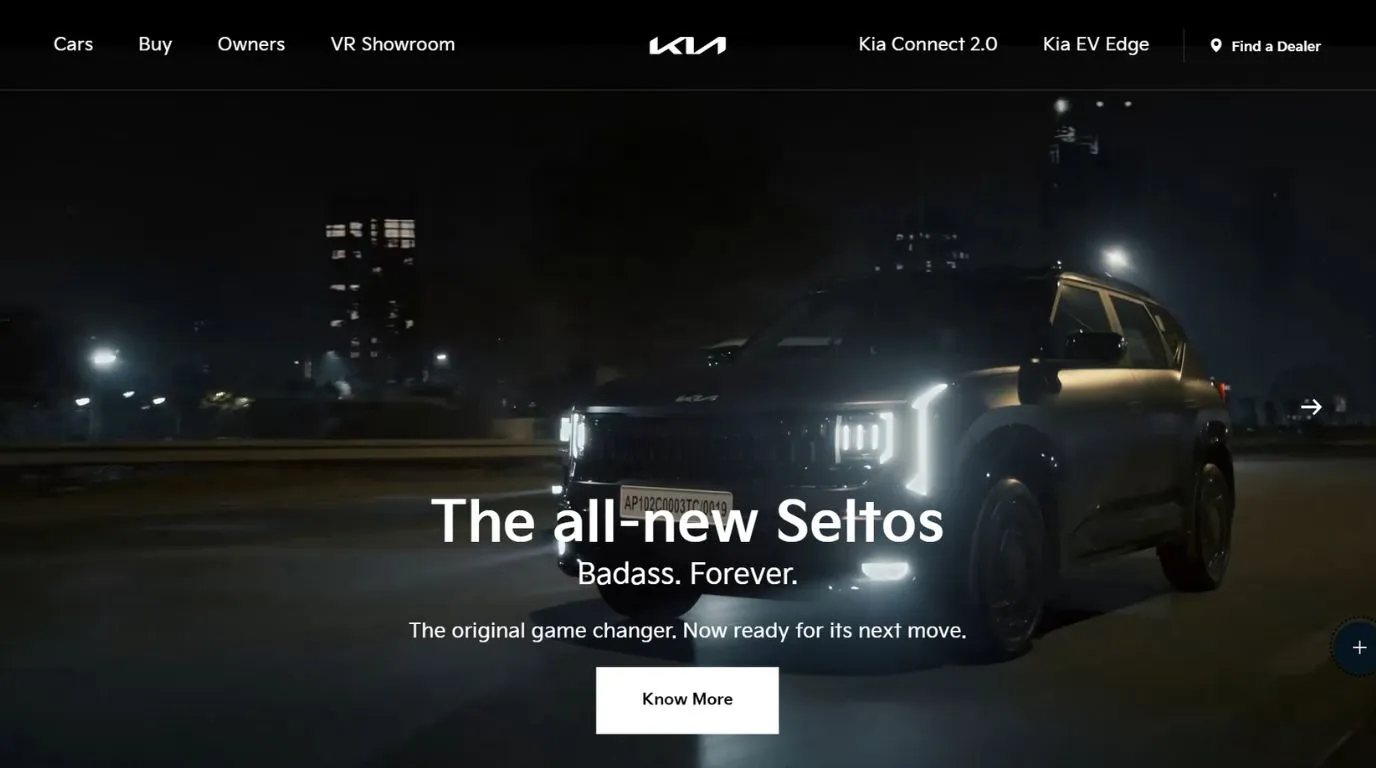Advance the banner with the right arrow

1311,407
